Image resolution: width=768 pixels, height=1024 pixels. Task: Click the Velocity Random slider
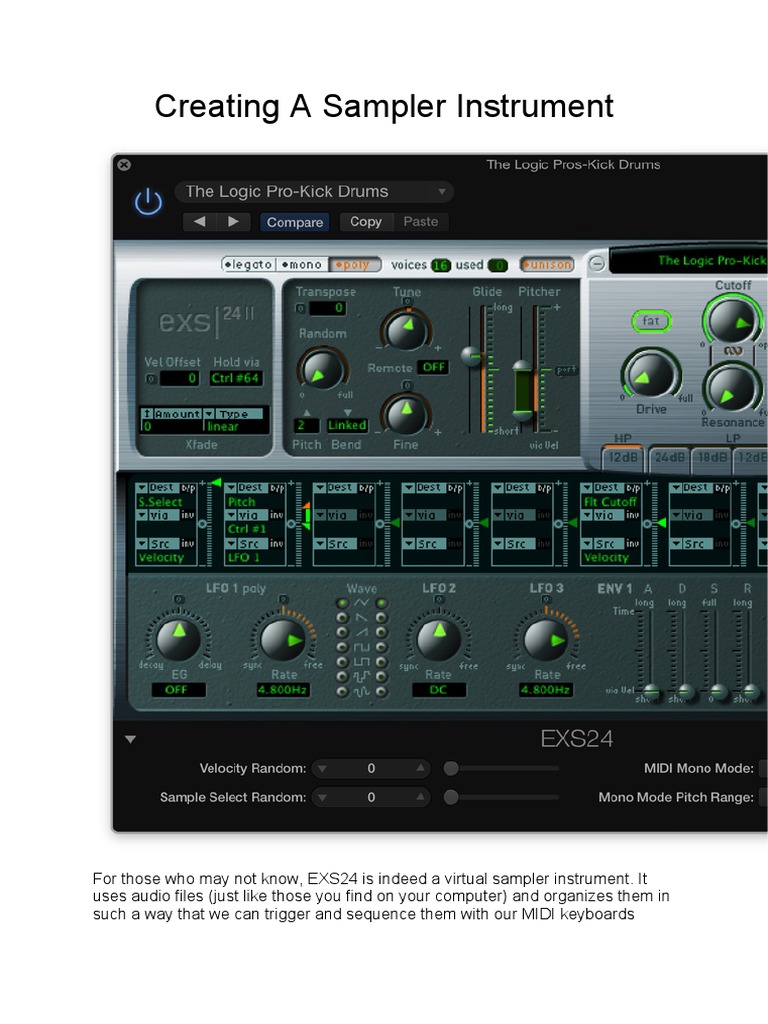[501, 769]
